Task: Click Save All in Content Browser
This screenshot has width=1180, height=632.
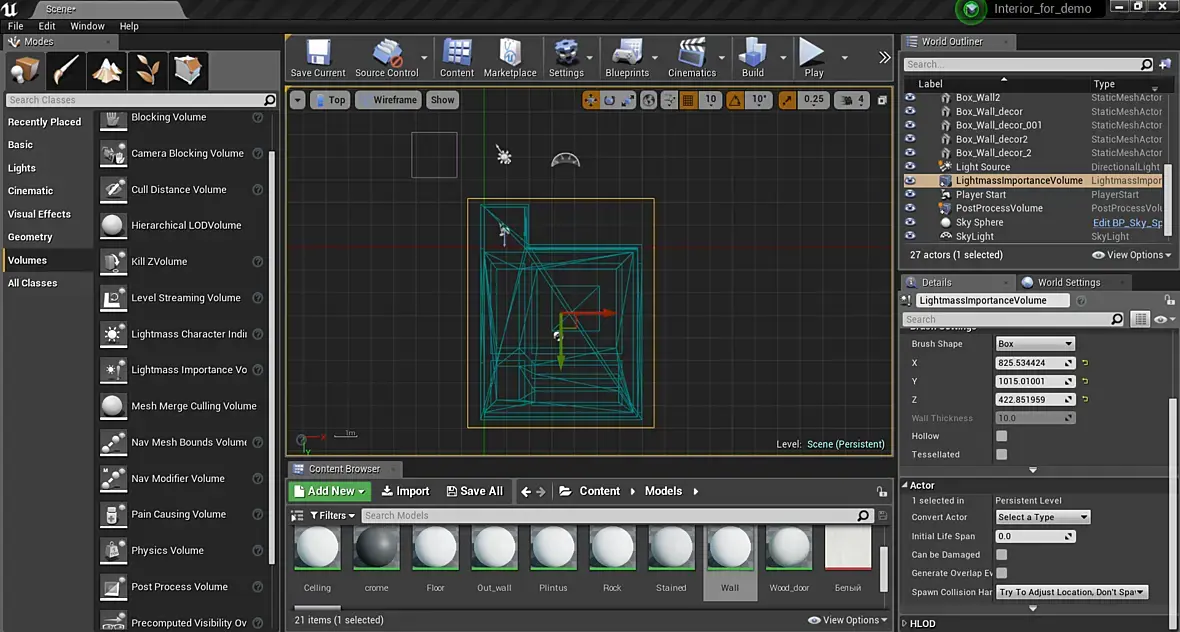Action: (x=473, y=491)
